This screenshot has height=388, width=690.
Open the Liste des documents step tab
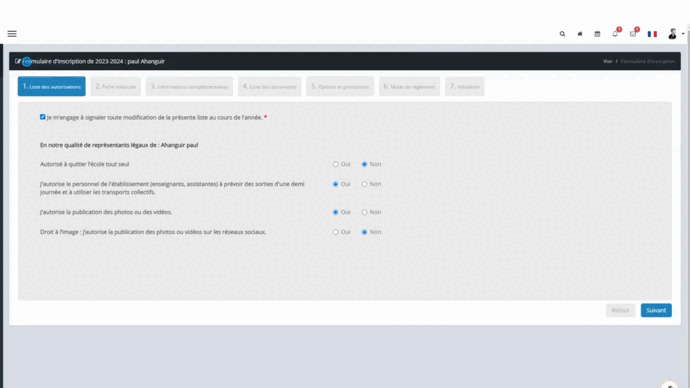click(x=269, y=87)
